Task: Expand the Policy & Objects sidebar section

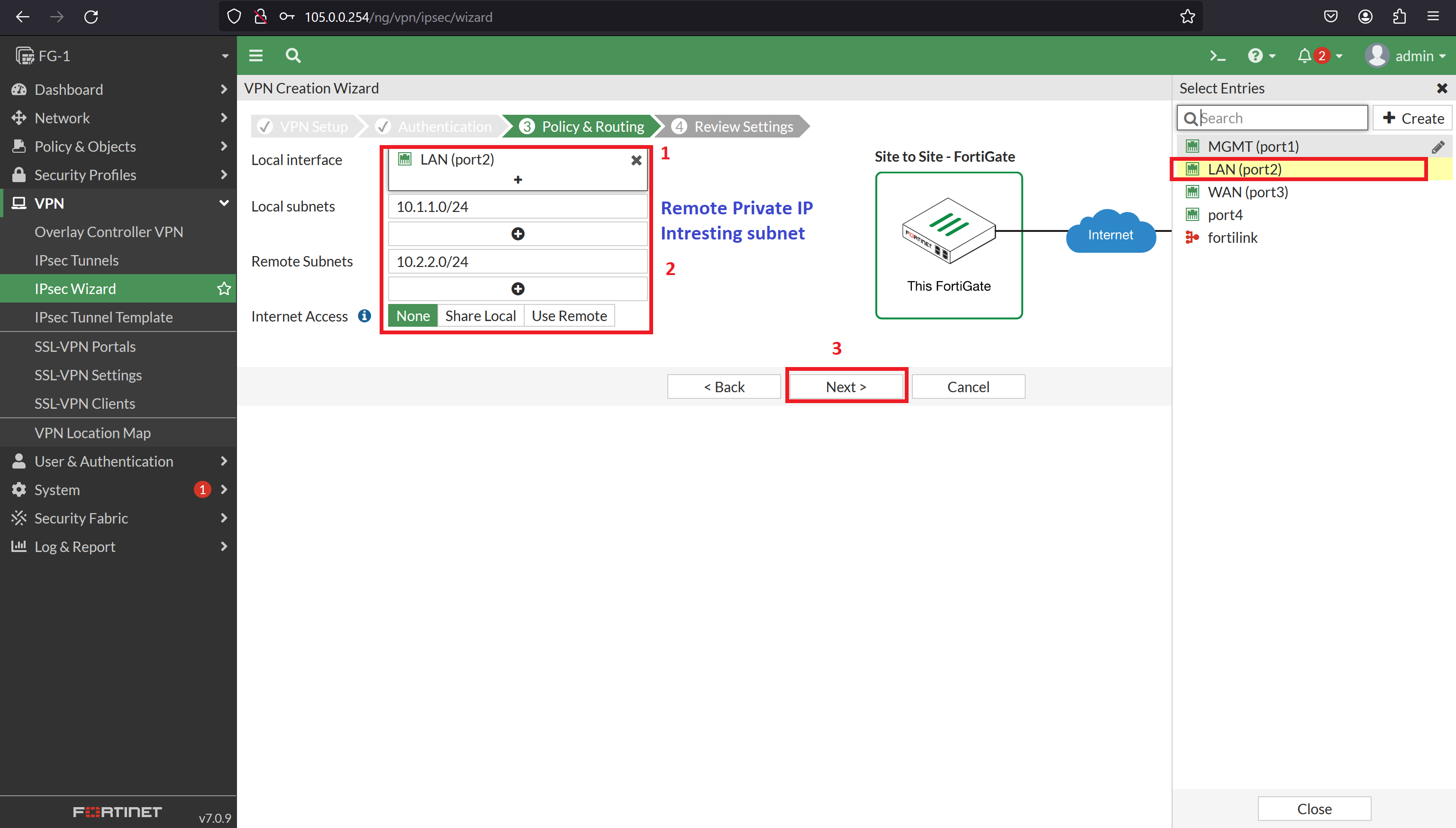Action: pyautogui.click(x=120, y=146)
